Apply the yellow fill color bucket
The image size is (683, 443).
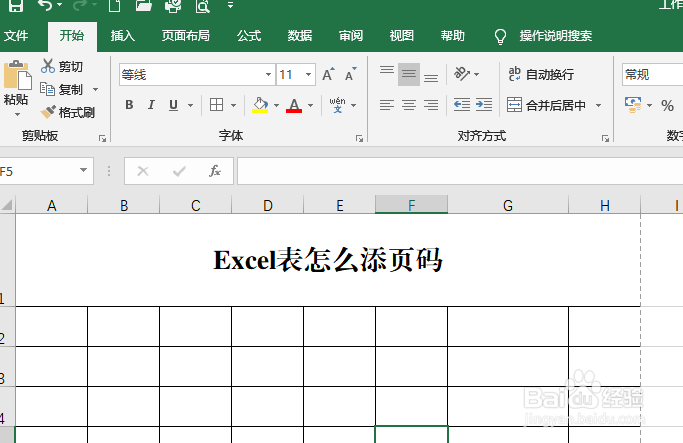click(x=260, y=105)
